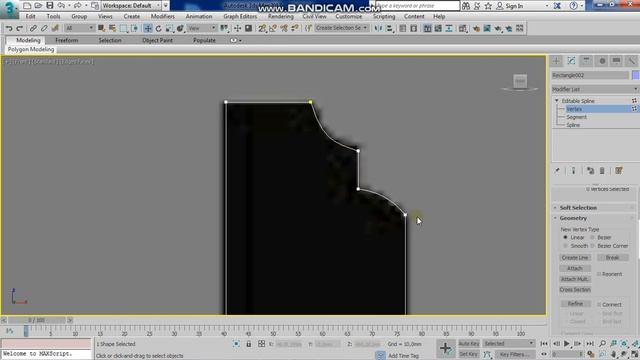This screenshot has width=640, height=360.
Task: Click the Play Animation button
Action: coord(567,344)
